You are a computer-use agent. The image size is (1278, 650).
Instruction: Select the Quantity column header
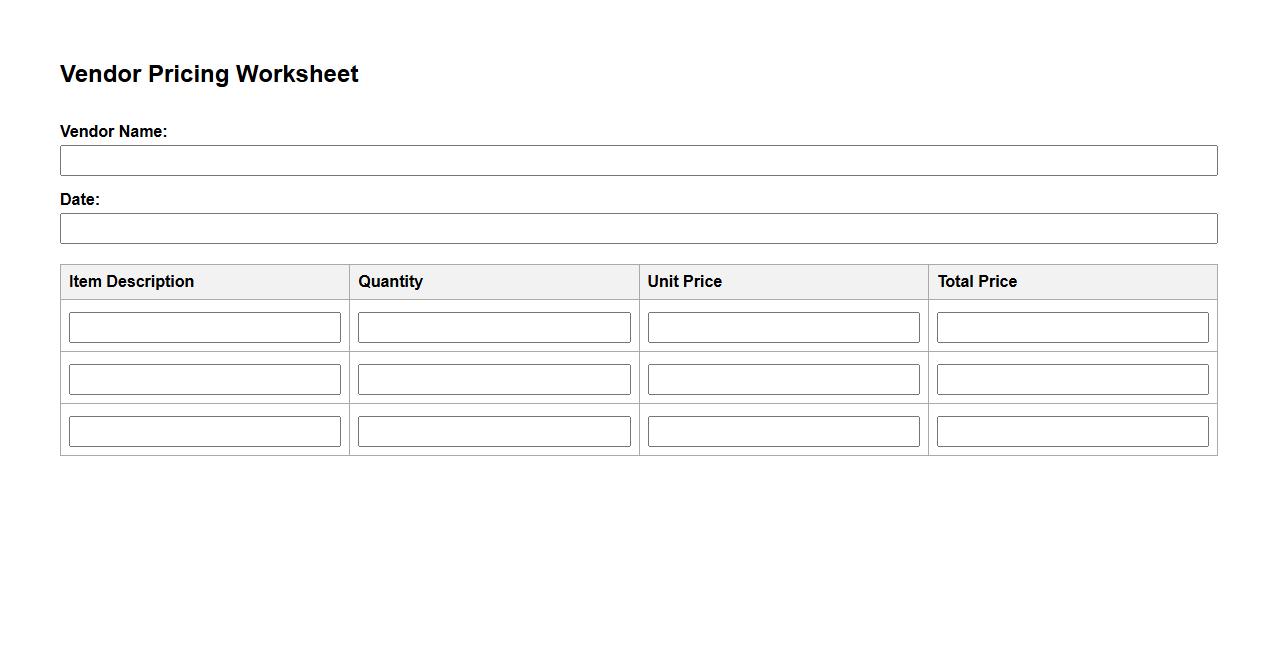tap(391, 282)
